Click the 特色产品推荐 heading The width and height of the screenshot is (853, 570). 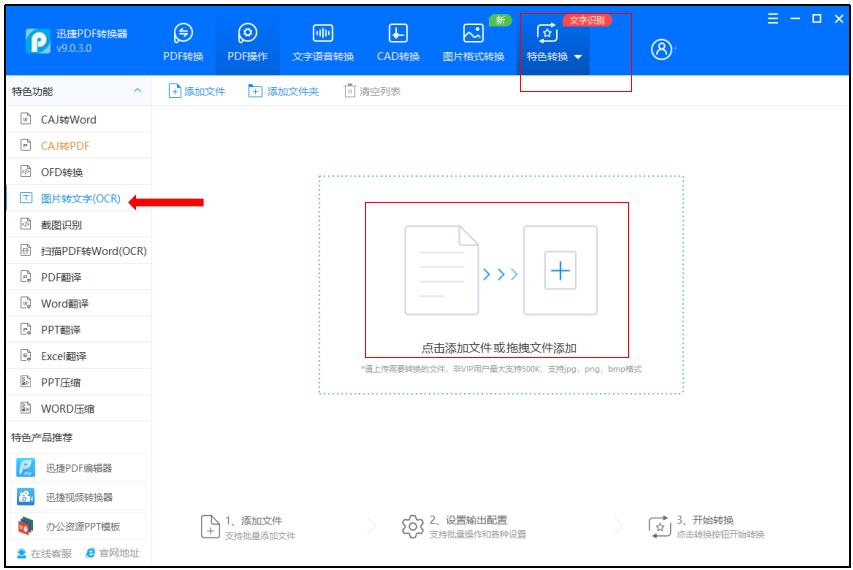click(42, 437)
